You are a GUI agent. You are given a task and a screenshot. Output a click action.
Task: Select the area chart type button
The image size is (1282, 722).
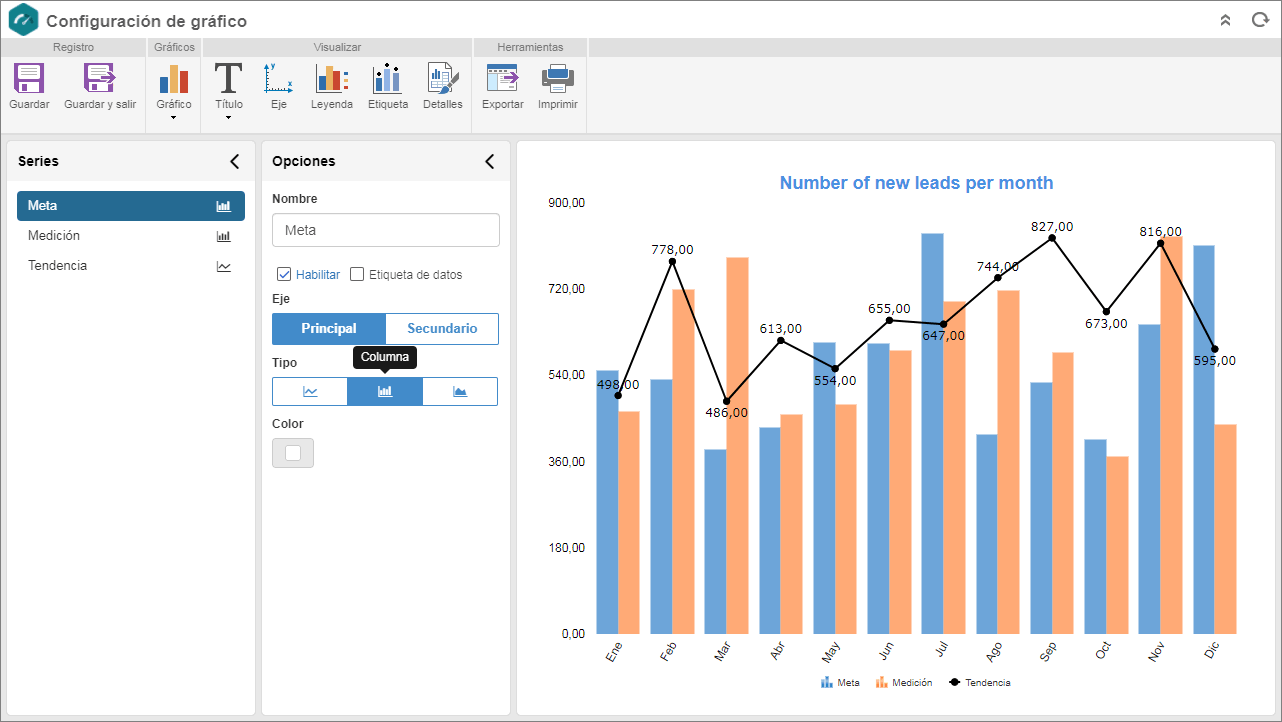460,391
